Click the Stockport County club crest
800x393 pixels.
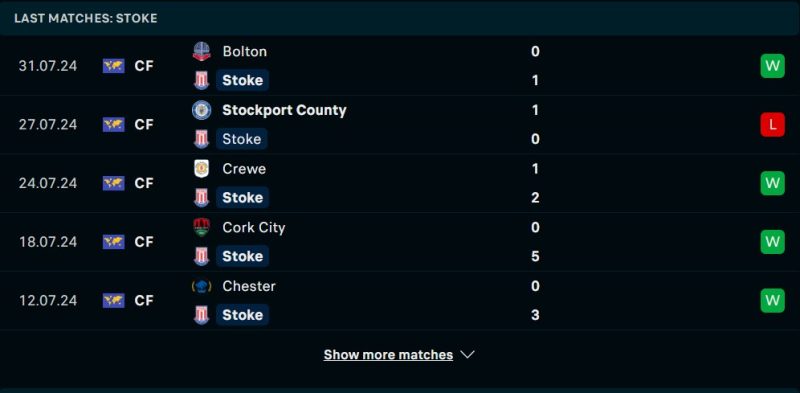[202, 110]
